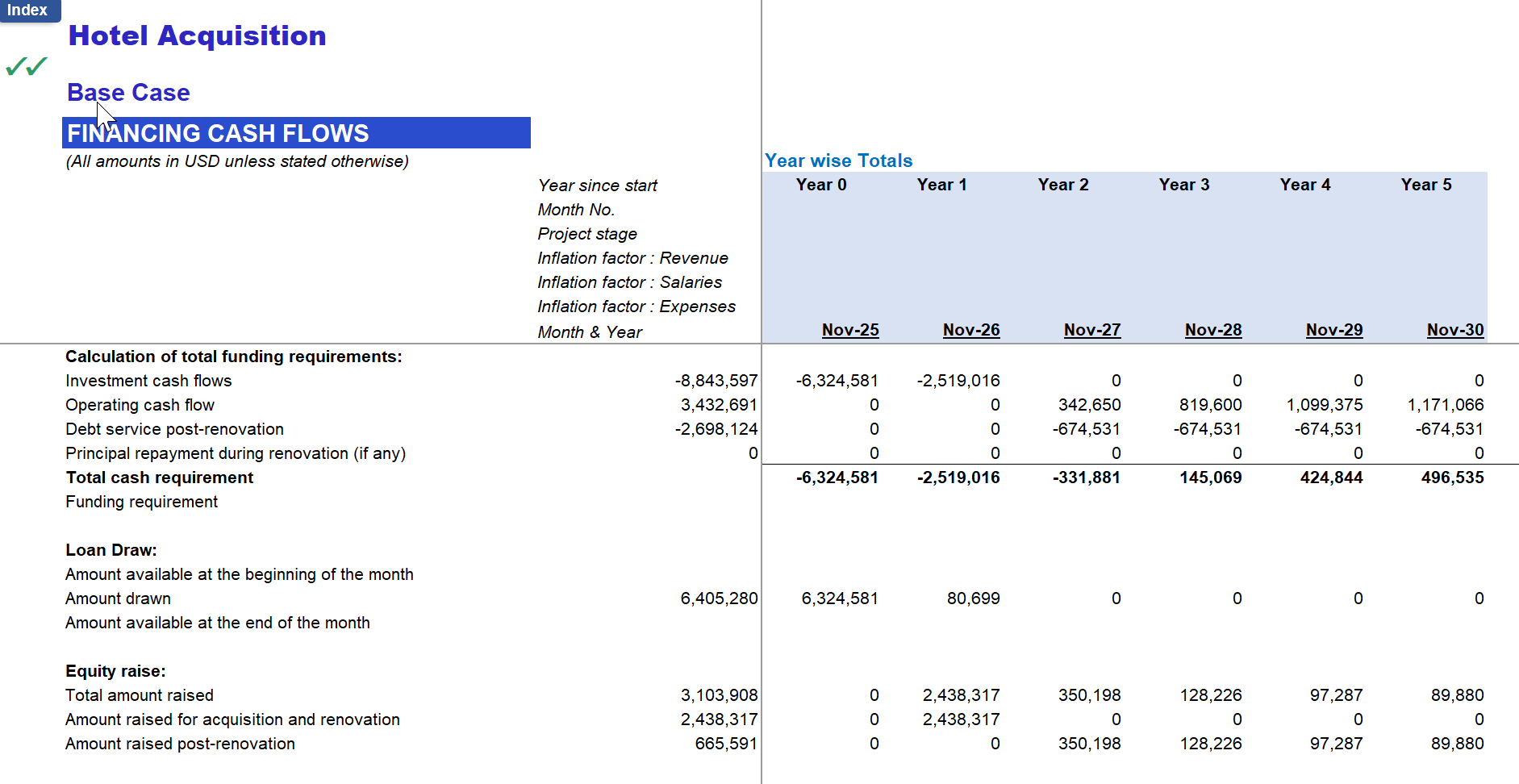The image size is (1519, 784).
Task: Open the Nov-25 date link
Action: (x=849, y=330)
